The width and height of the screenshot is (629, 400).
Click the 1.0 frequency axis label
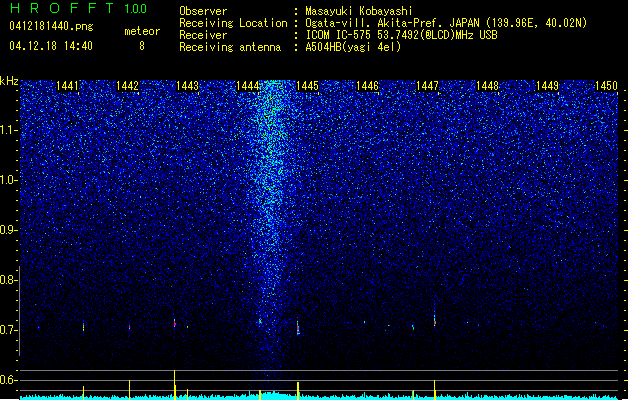click(x=9, y=180)
